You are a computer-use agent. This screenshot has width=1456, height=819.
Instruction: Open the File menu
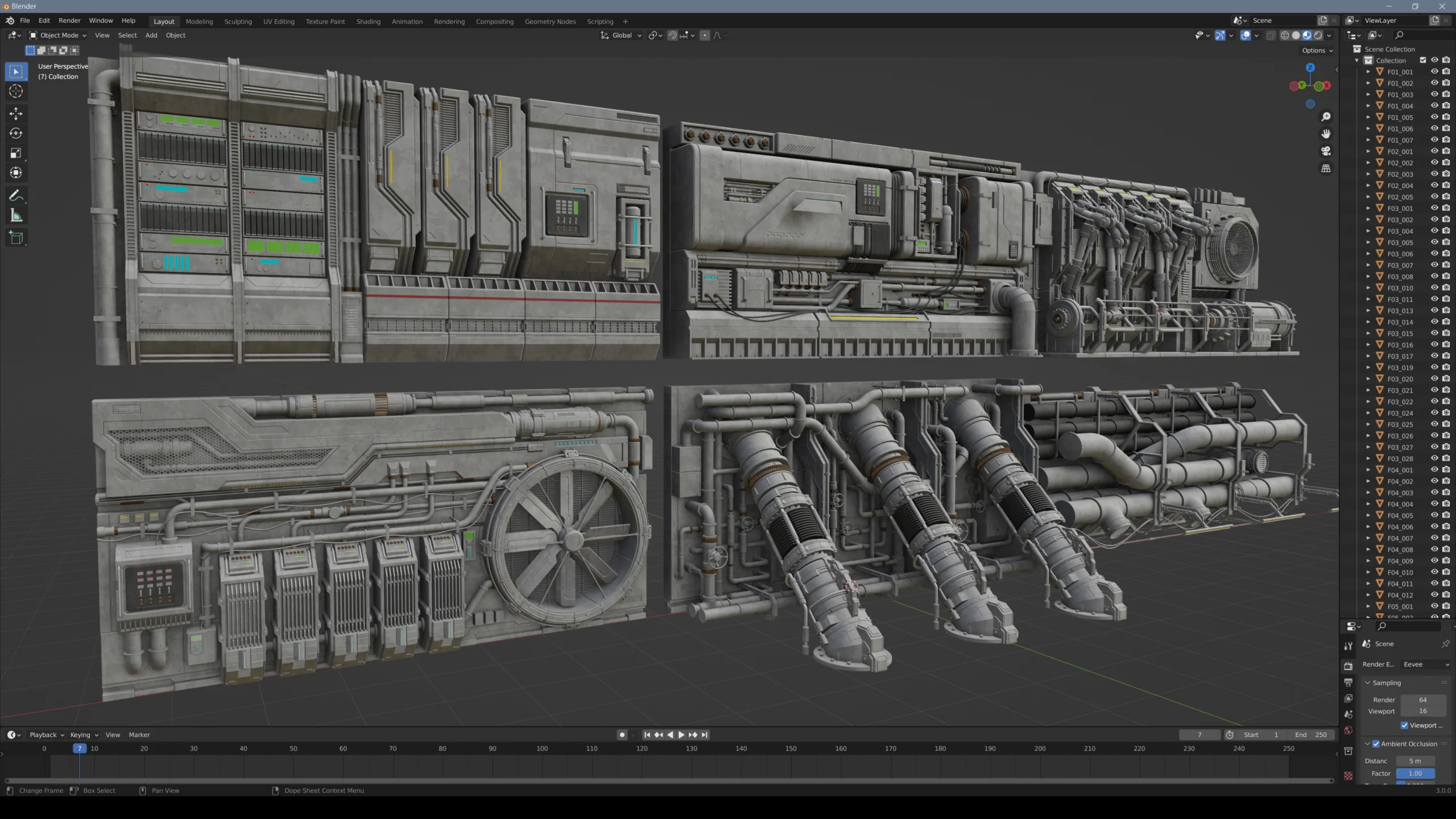[24, 20]
